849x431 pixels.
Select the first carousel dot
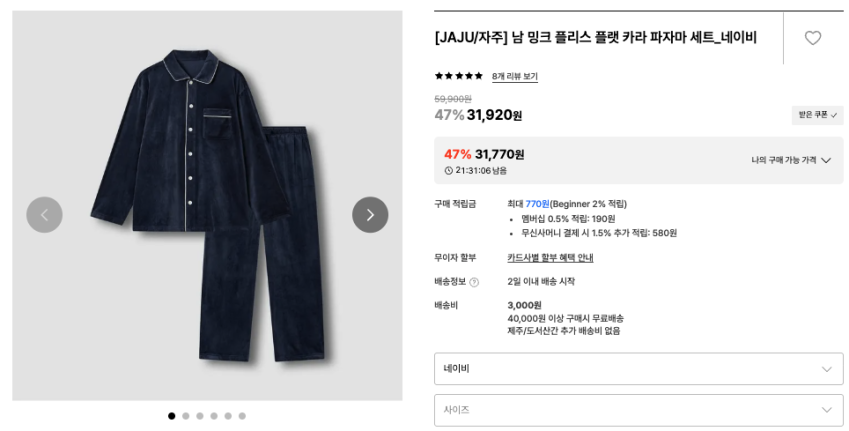click(x=172, y=416)
